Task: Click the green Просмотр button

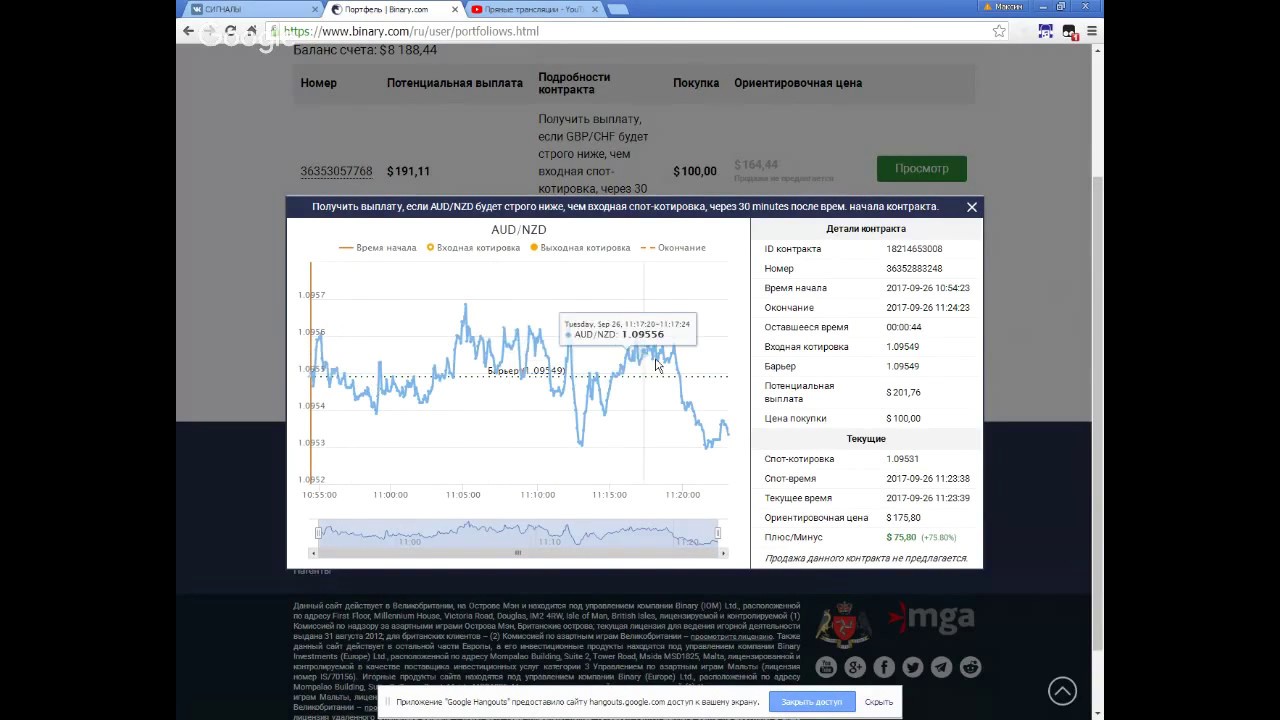Action: point(921,168)
